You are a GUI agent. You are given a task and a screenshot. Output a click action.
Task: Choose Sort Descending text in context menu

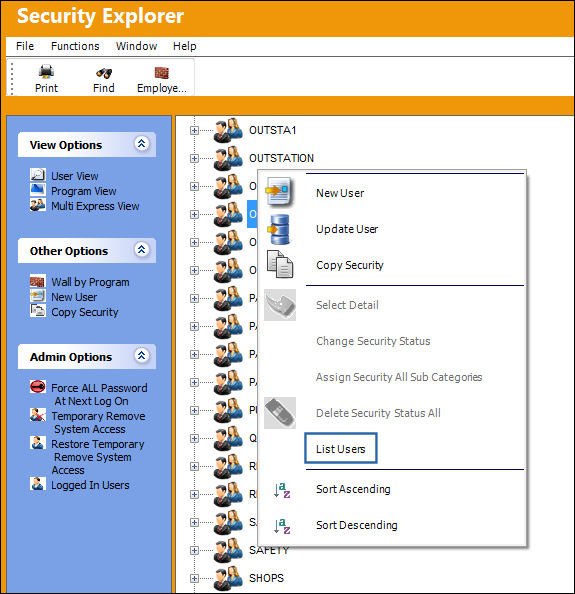coord(356,525)
